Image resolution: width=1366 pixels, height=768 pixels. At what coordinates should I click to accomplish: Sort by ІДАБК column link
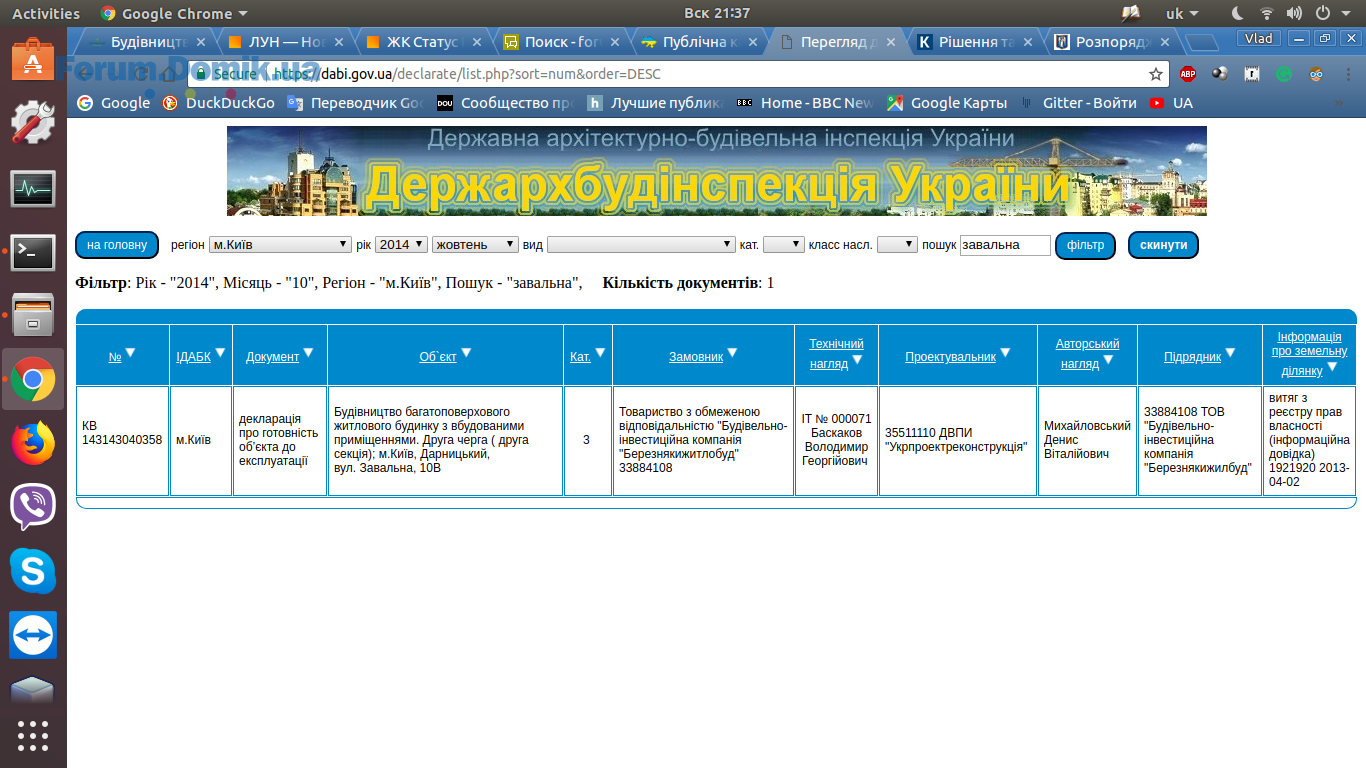click(x=193, y=357)
